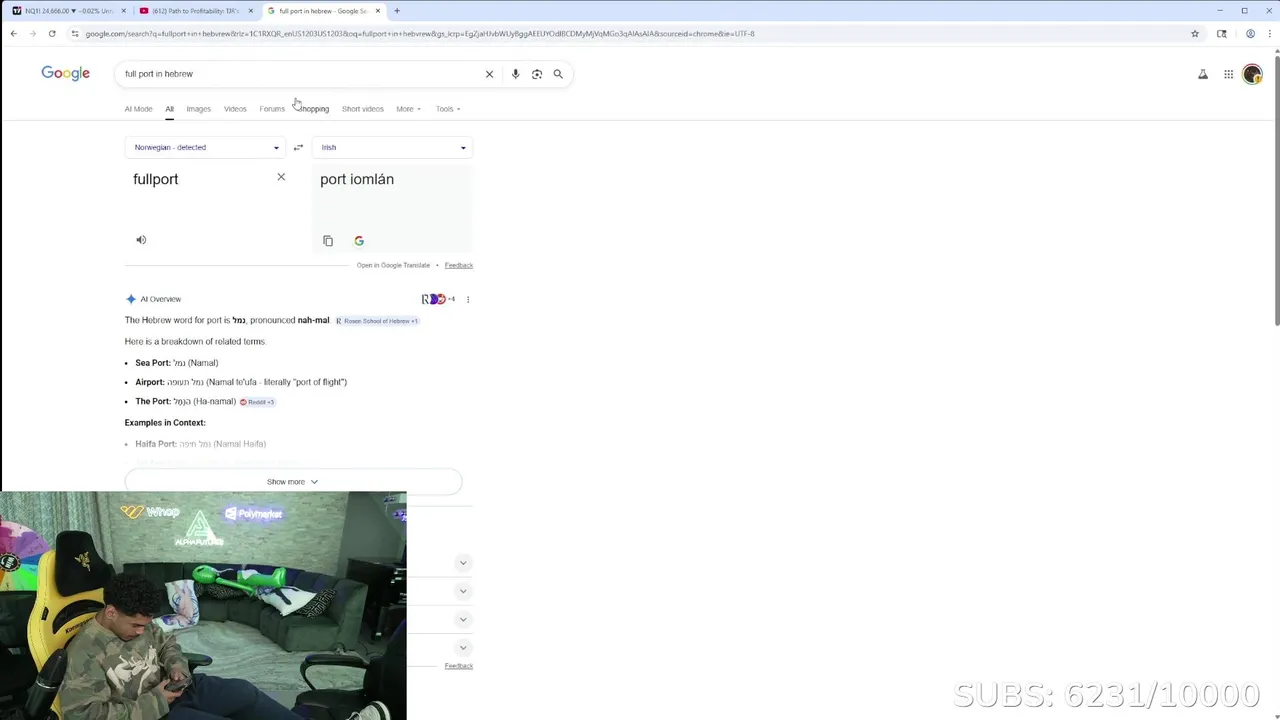This screenshot has height=720, width=1280.
Task: Close the 'full port in hebrew' tab
Action: (x=377, y=11)
